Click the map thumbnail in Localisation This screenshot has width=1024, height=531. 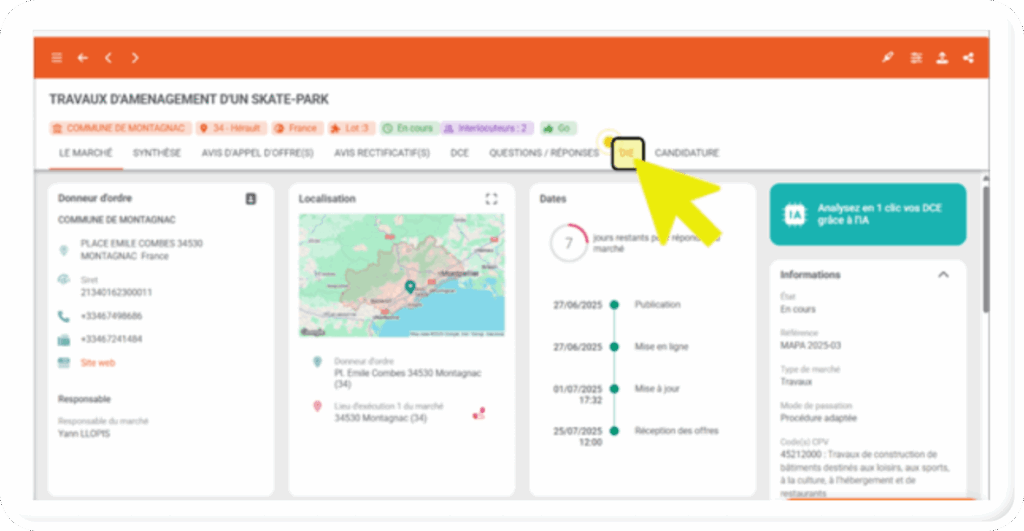click(401, 275)
